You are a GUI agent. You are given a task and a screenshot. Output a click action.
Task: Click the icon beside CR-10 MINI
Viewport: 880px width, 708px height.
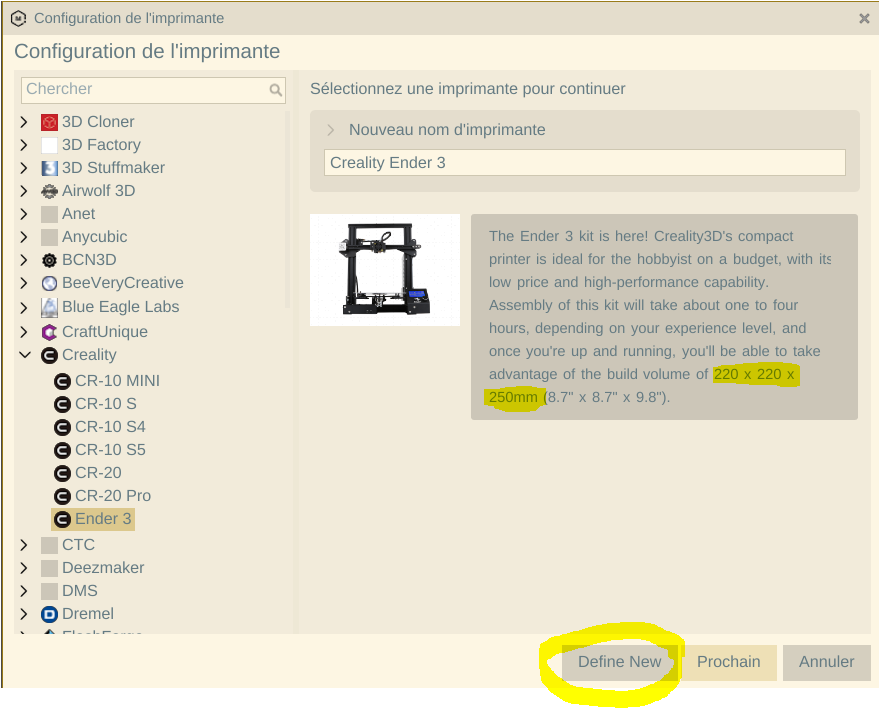62,381
